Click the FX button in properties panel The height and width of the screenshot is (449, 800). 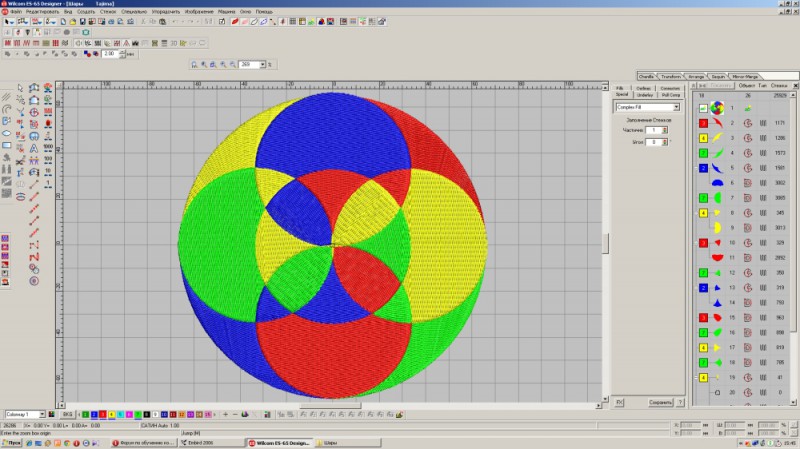tap(619, 403)
